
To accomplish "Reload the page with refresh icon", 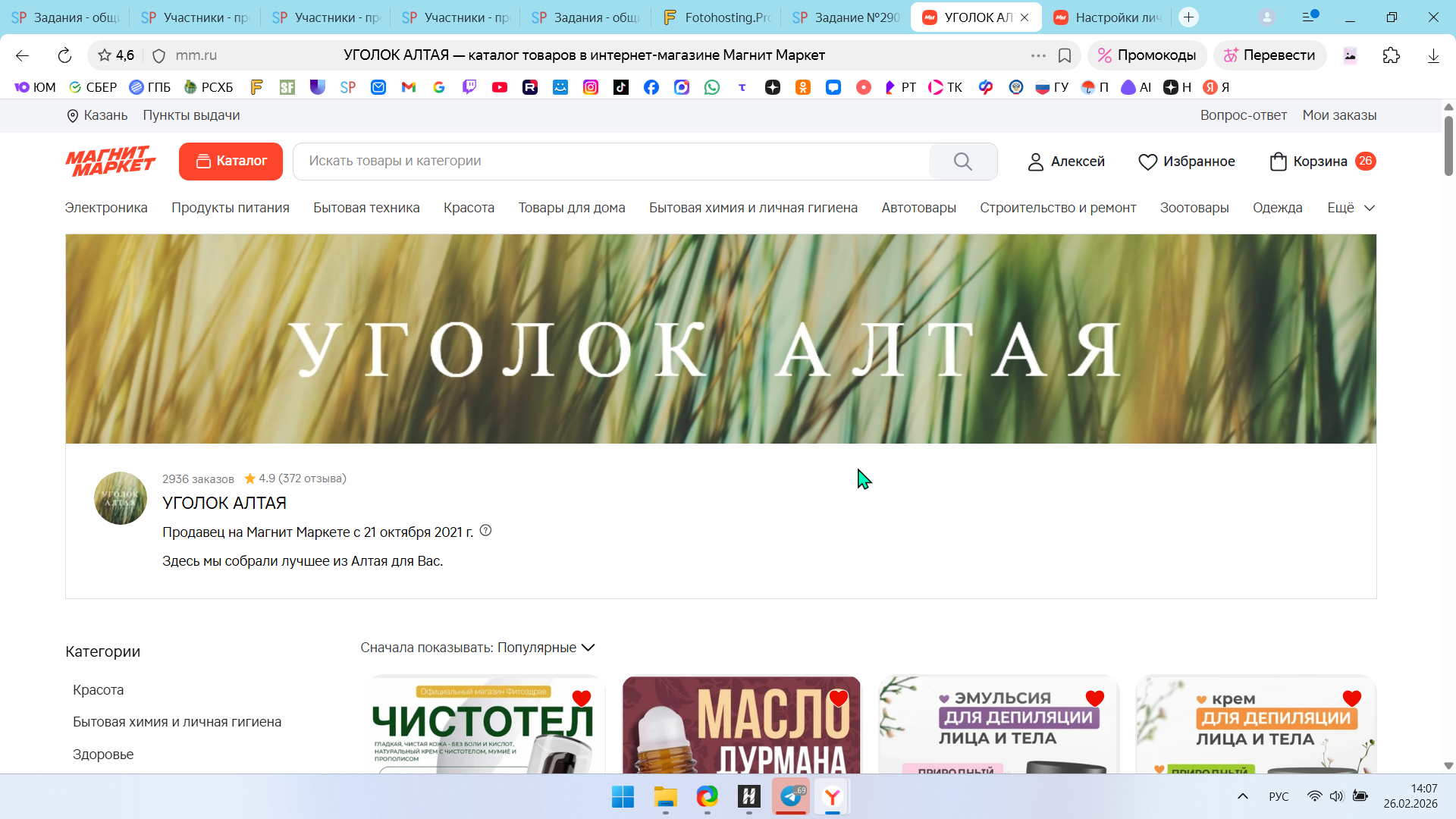I will (64, 55).
